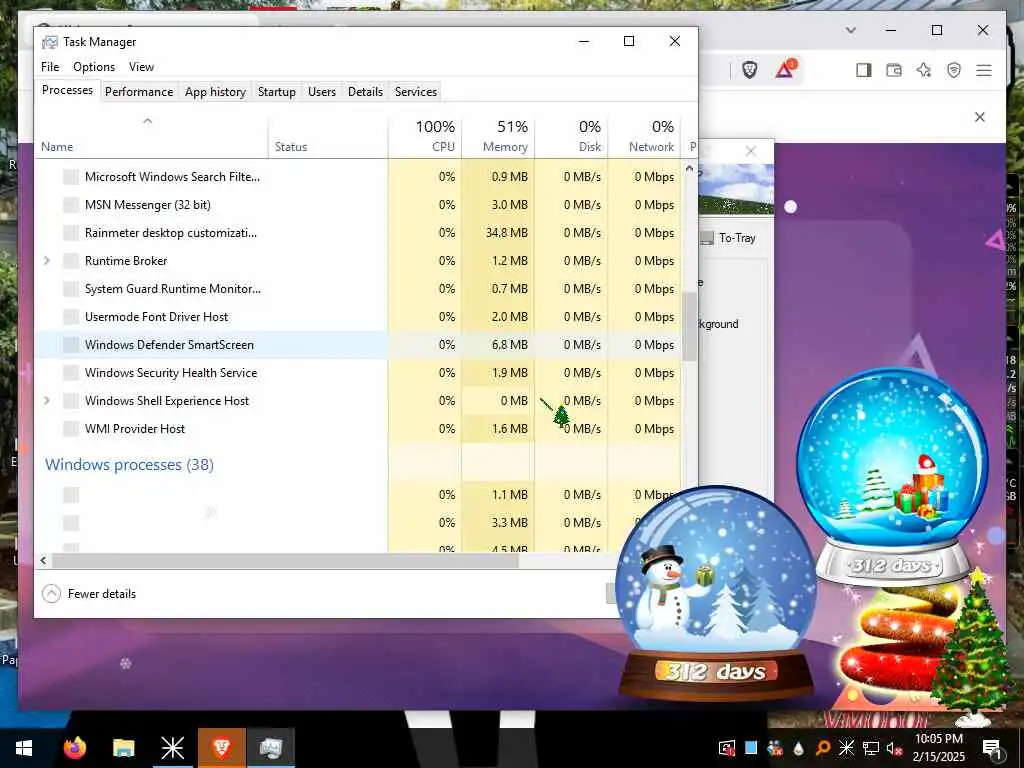
Task: Open the Options menu
Action: click(x=94, y=67)
